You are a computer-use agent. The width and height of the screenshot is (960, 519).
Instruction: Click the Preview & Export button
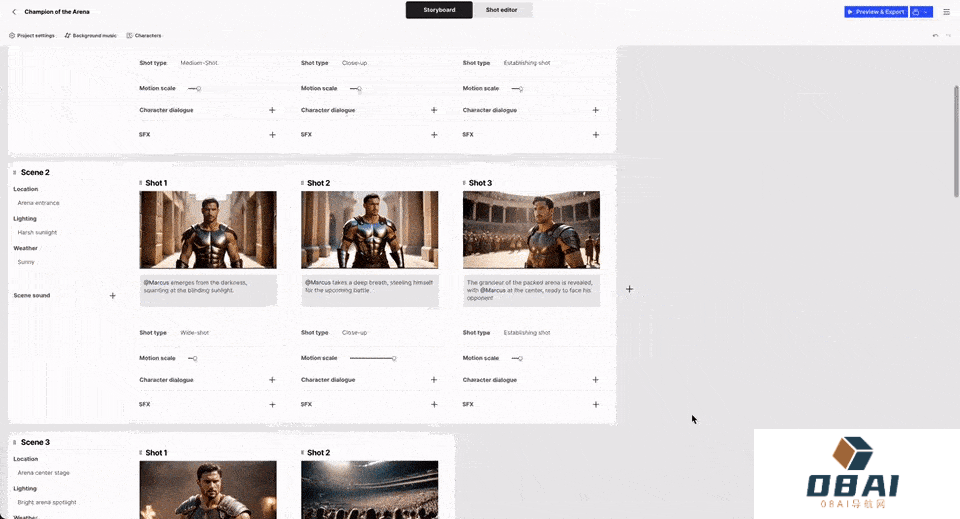875,12
